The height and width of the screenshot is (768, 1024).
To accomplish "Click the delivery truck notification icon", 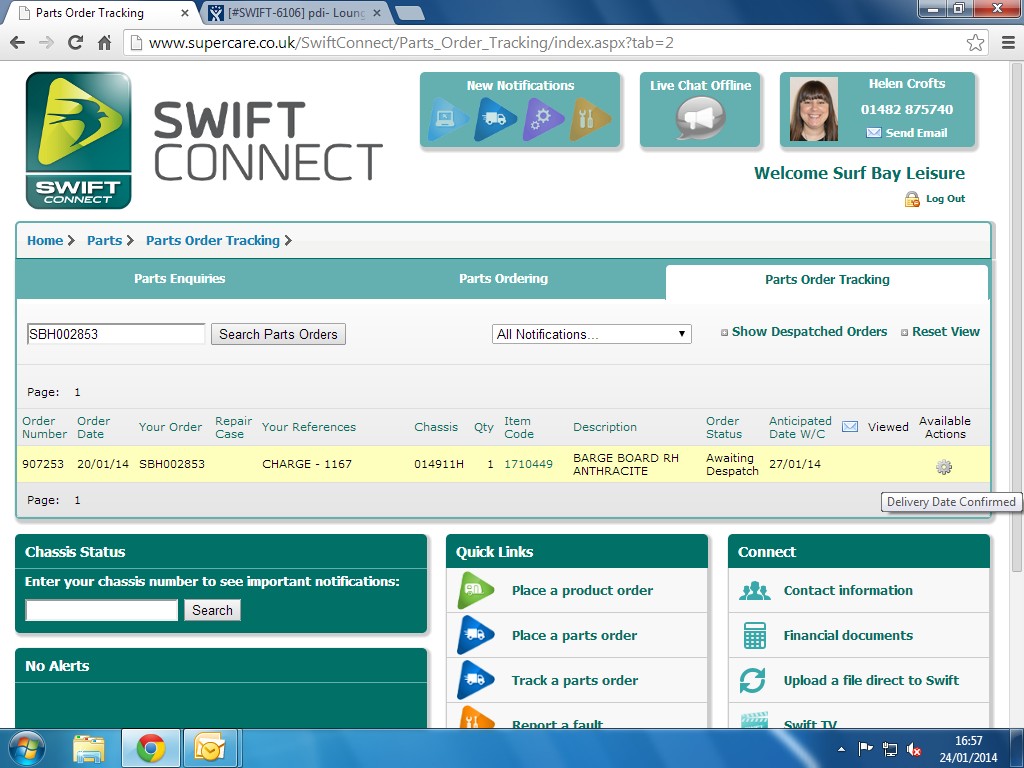I will coord(496,120).
